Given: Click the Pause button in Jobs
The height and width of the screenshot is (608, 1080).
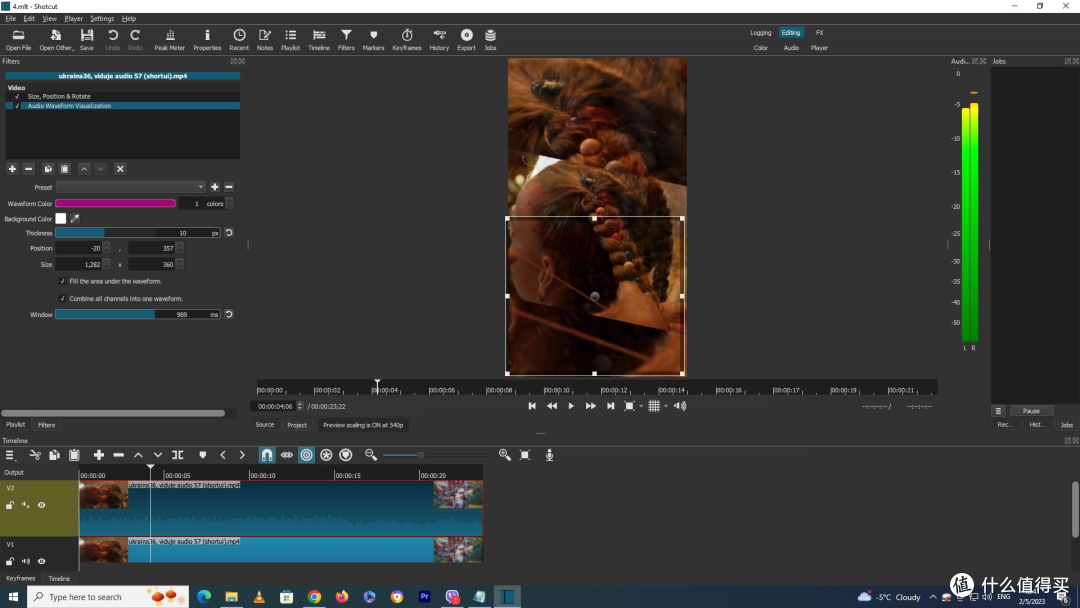Looking at the screenshot, I should 1031,410.
